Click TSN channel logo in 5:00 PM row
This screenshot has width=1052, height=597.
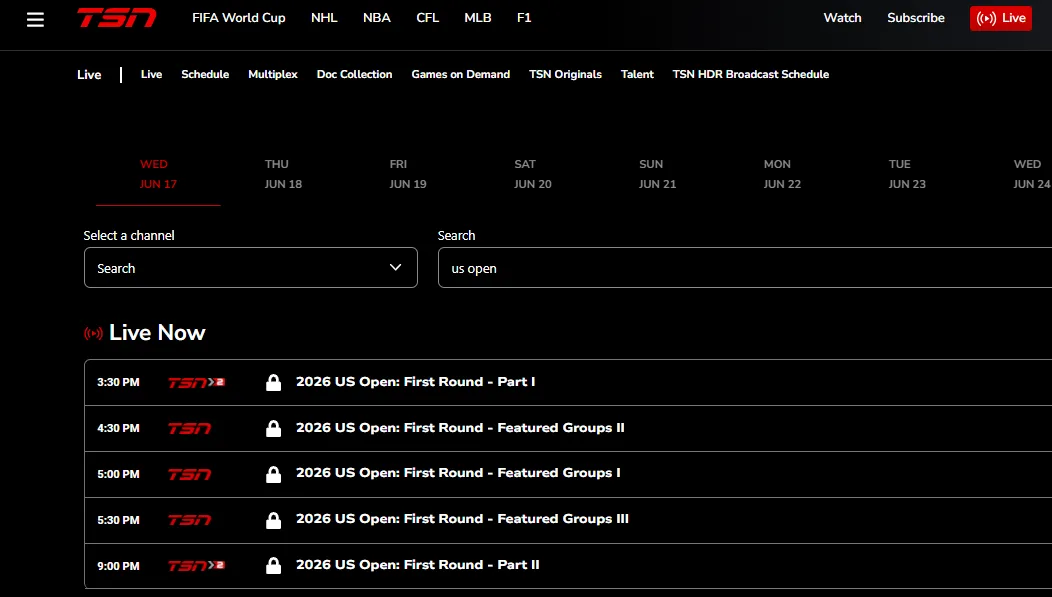click(x=189, y=474)
